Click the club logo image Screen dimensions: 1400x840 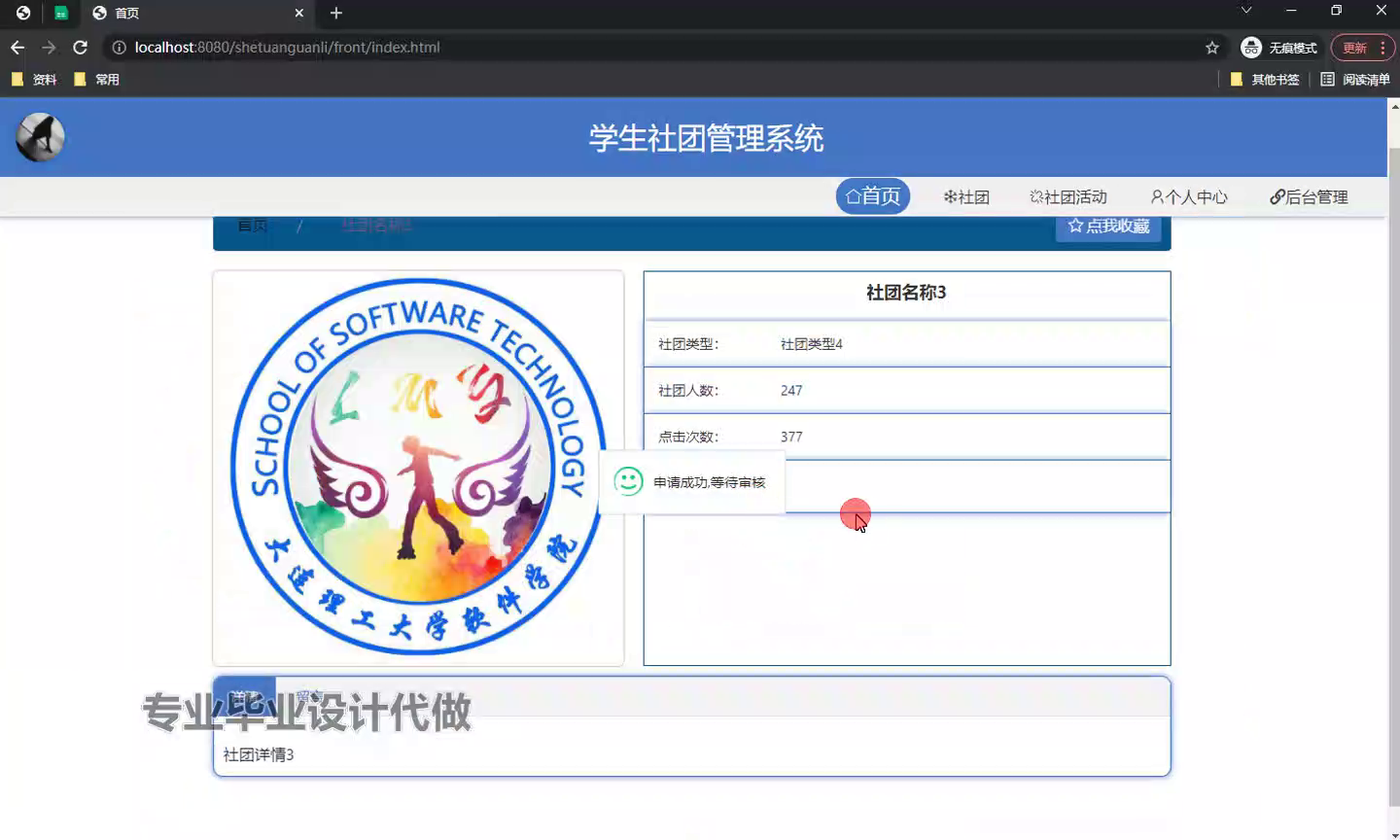418,468
